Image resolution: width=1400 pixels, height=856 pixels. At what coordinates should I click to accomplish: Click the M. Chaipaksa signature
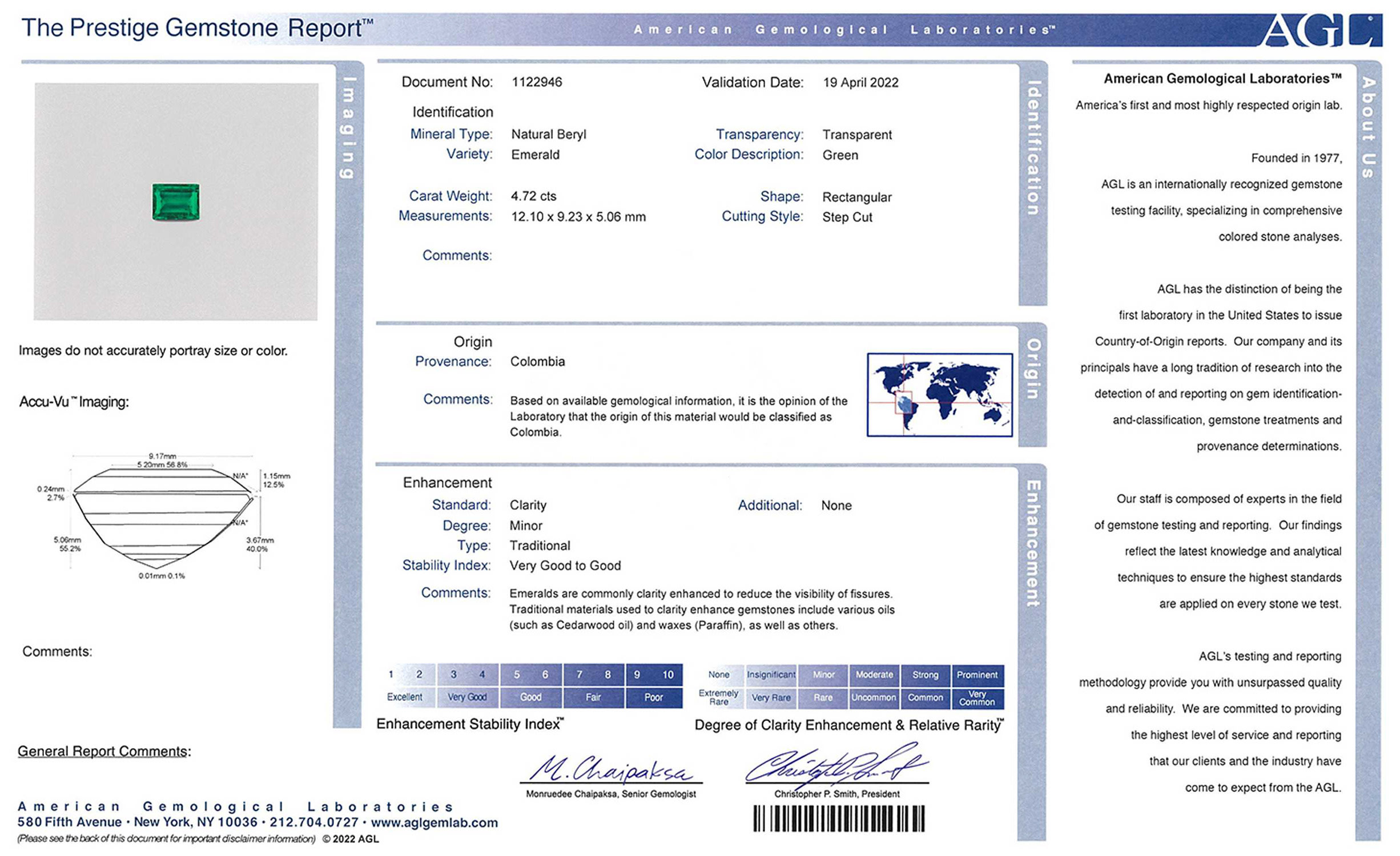(x=610, y=769)
